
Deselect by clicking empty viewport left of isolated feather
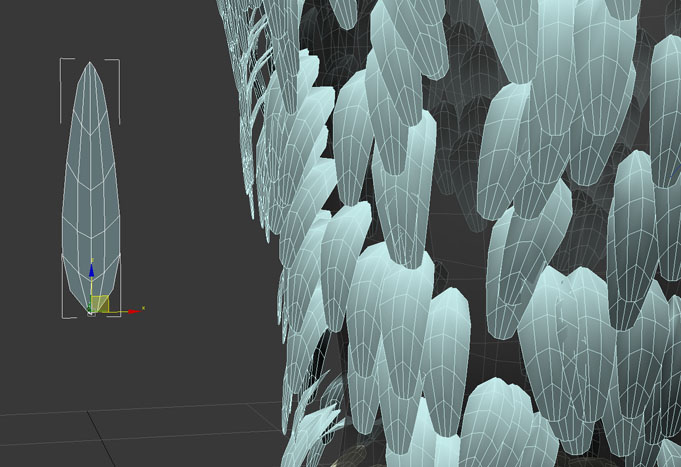[x=30, y=200]
